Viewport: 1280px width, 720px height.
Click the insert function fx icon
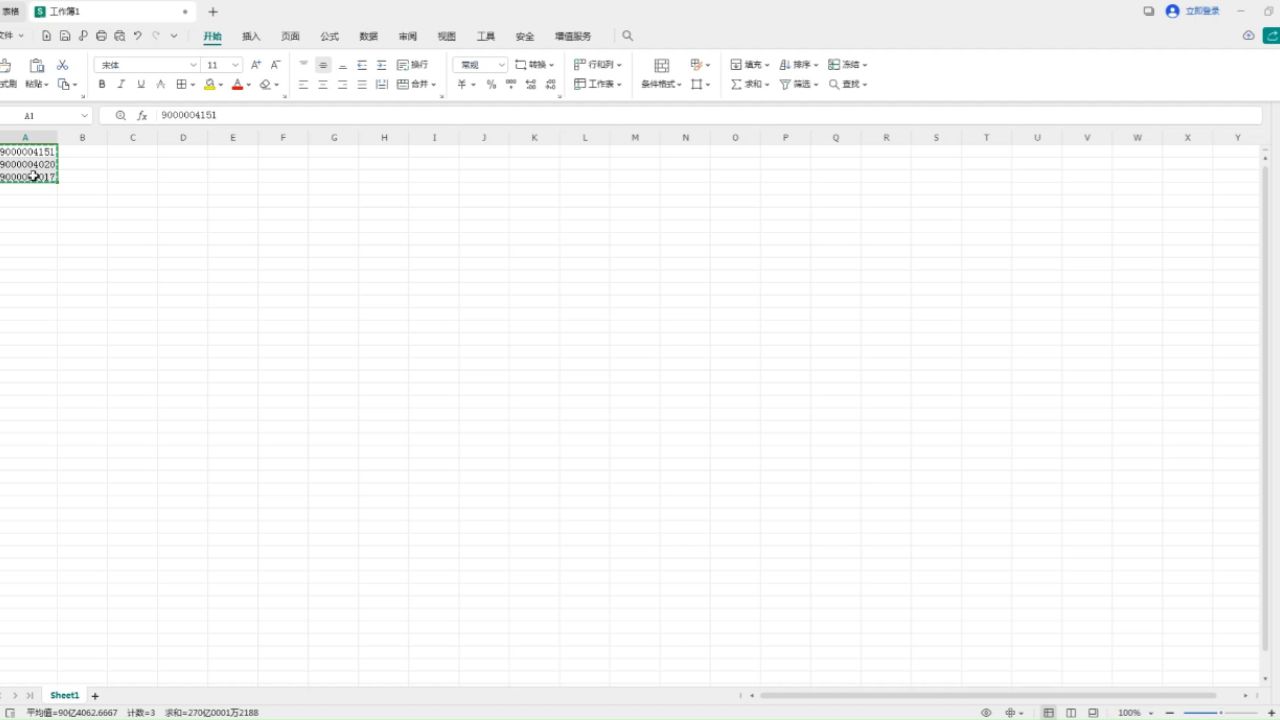pyautogui.click(x=142, y=116)
